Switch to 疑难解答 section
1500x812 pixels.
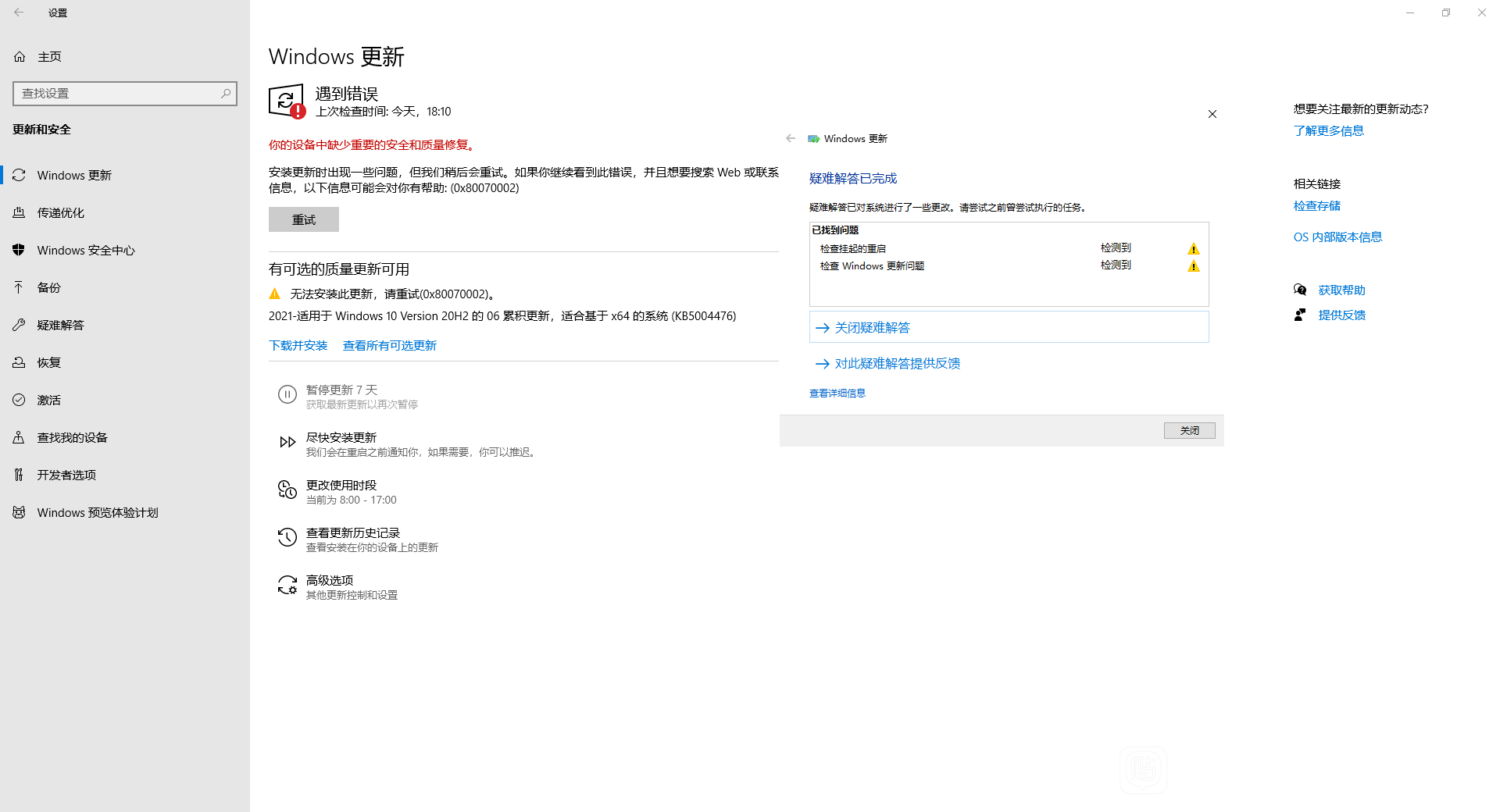(x=60, y=325)
